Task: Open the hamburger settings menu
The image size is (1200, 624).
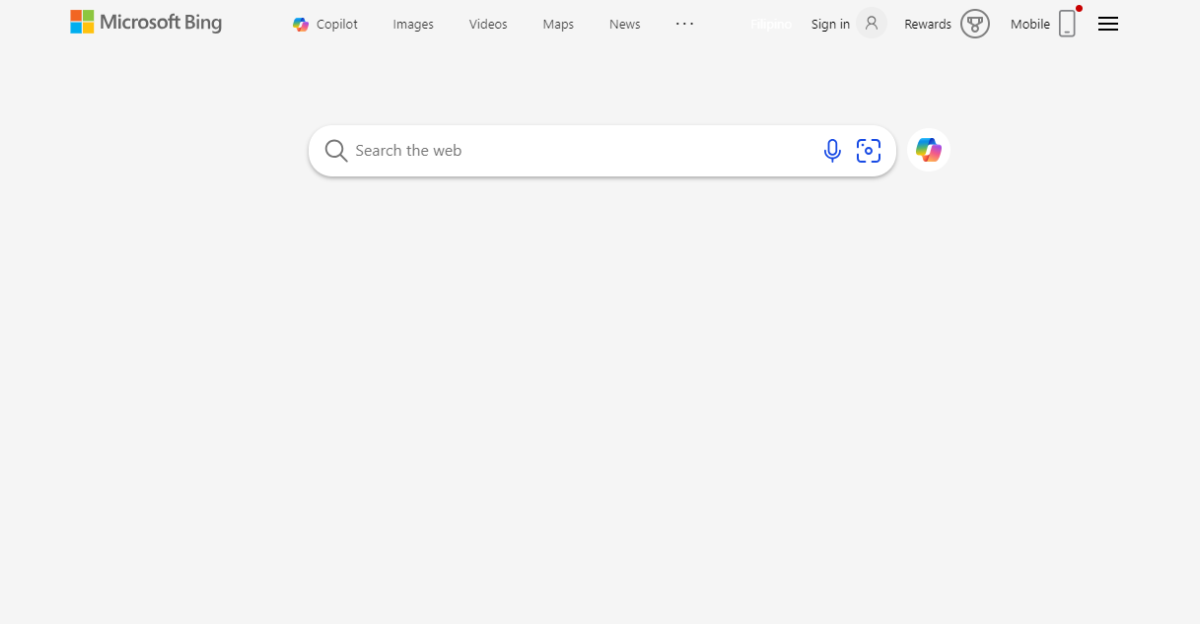Action: (x=1108, y=24)
